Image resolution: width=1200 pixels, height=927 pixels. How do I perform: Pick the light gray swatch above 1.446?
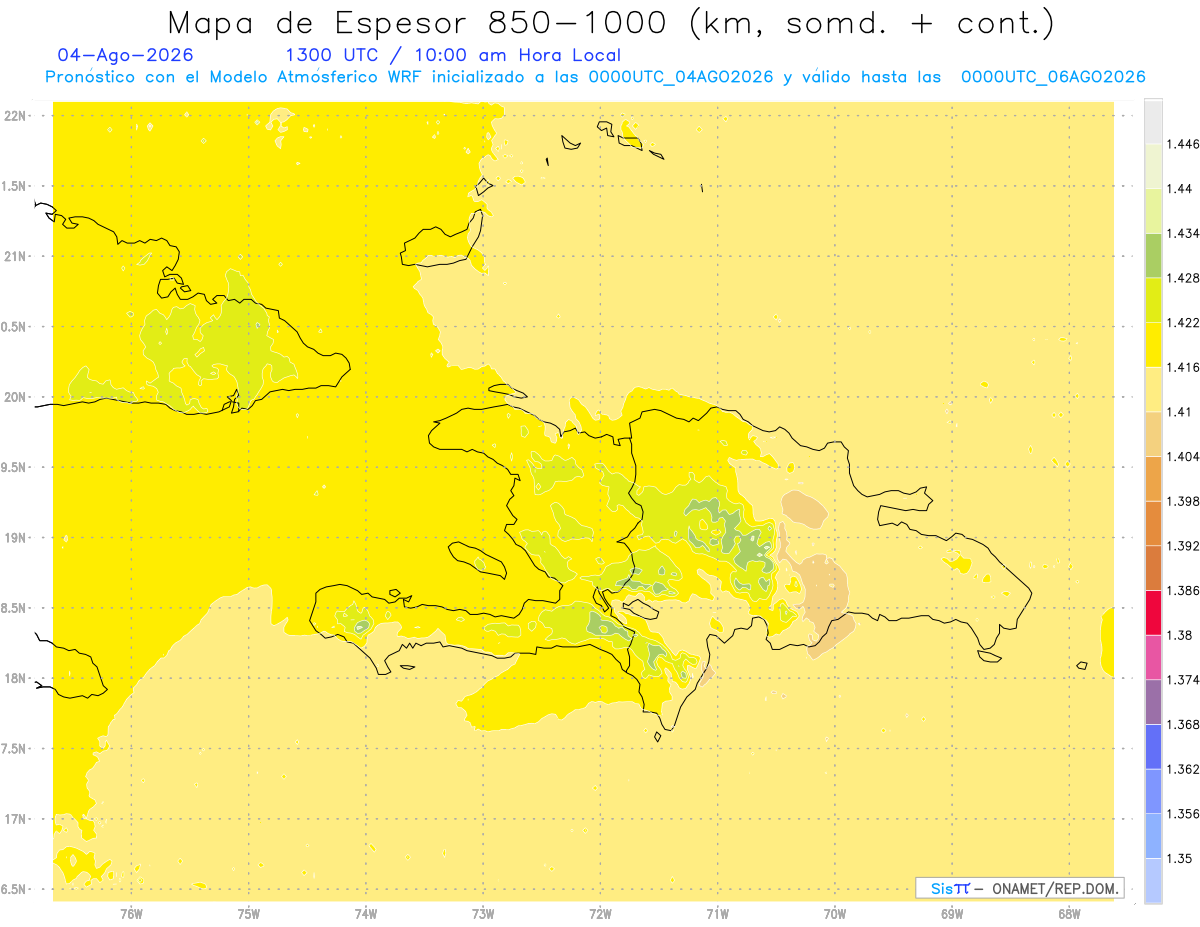pos(1153,121)
